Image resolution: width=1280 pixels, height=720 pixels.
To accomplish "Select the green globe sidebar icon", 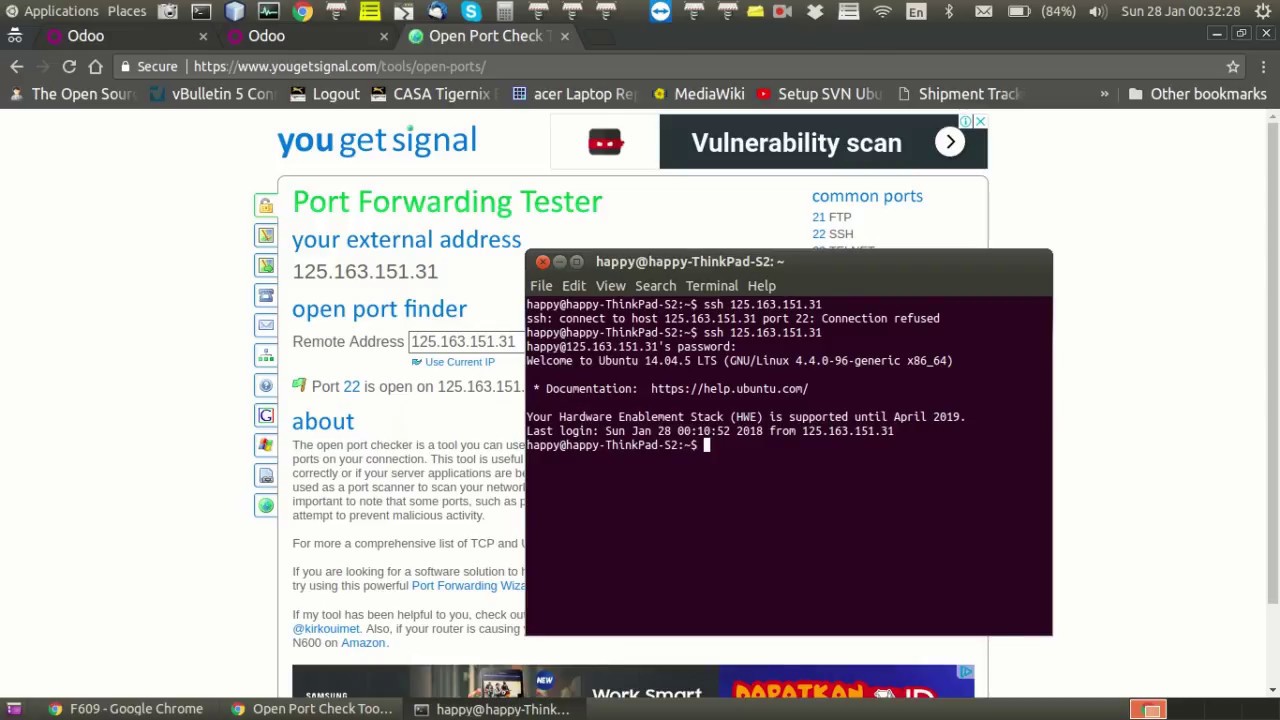I will coord(265,505).
